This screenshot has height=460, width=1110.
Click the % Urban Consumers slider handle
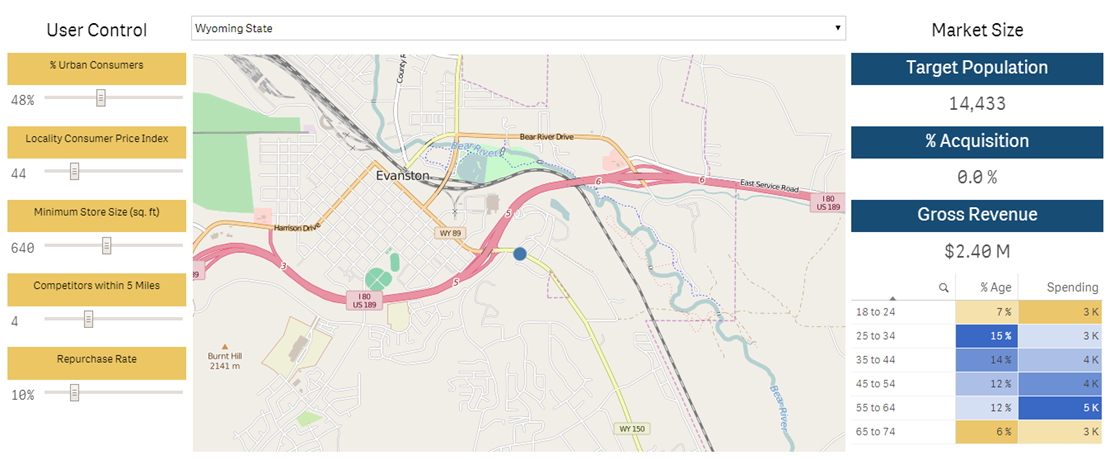100,98
